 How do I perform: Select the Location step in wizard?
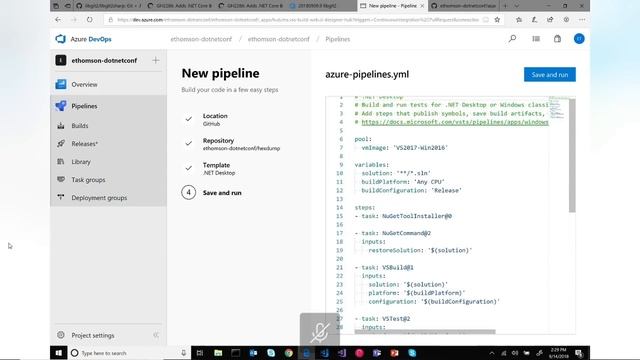pos(215,119)
